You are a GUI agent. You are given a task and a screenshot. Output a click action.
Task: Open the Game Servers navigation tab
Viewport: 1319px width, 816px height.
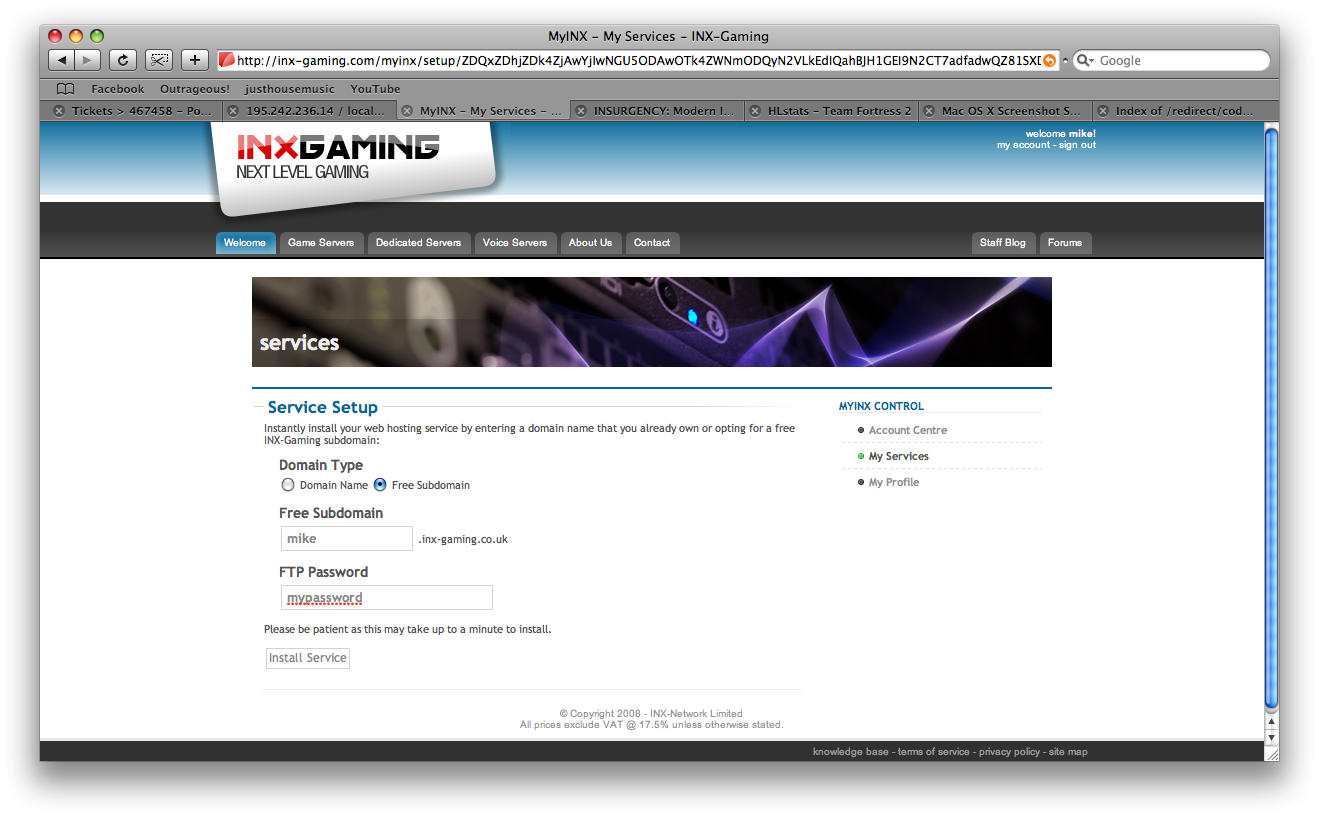(x=321, y=243)
